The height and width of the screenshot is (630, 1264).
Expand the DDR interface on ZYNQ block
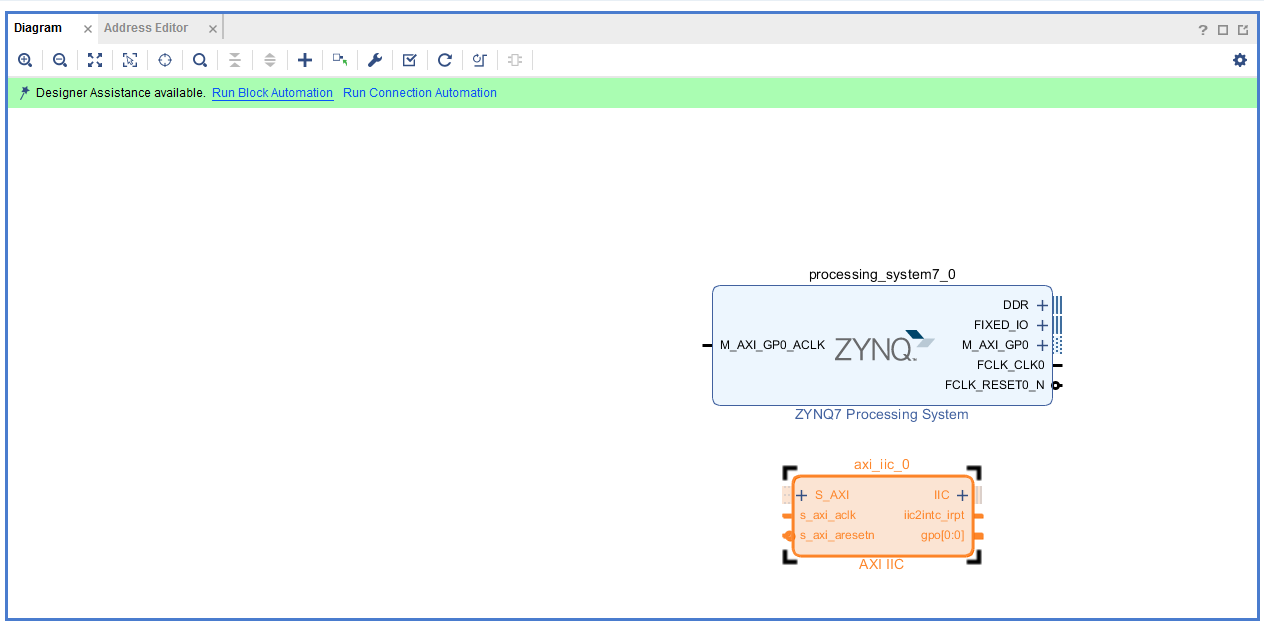tap(1042, 305)
